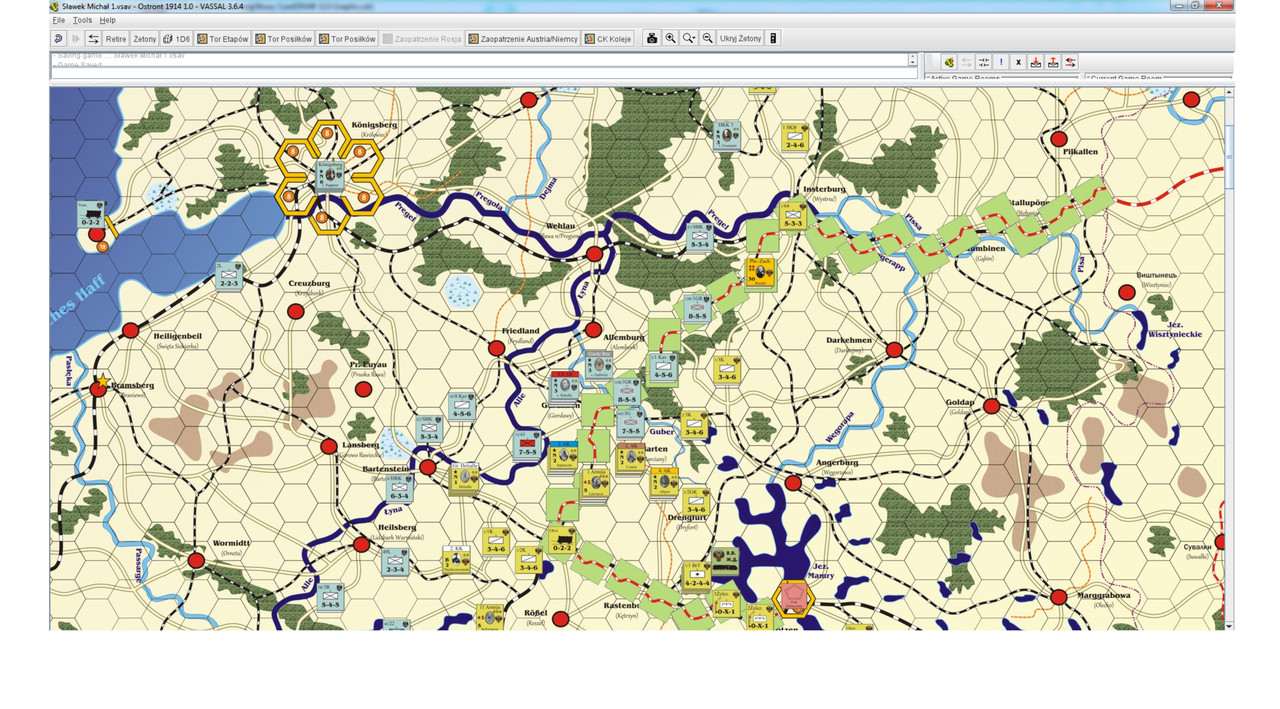Click the step forward through log icon
Screen dimensions: 1280x709
point(76,39)
